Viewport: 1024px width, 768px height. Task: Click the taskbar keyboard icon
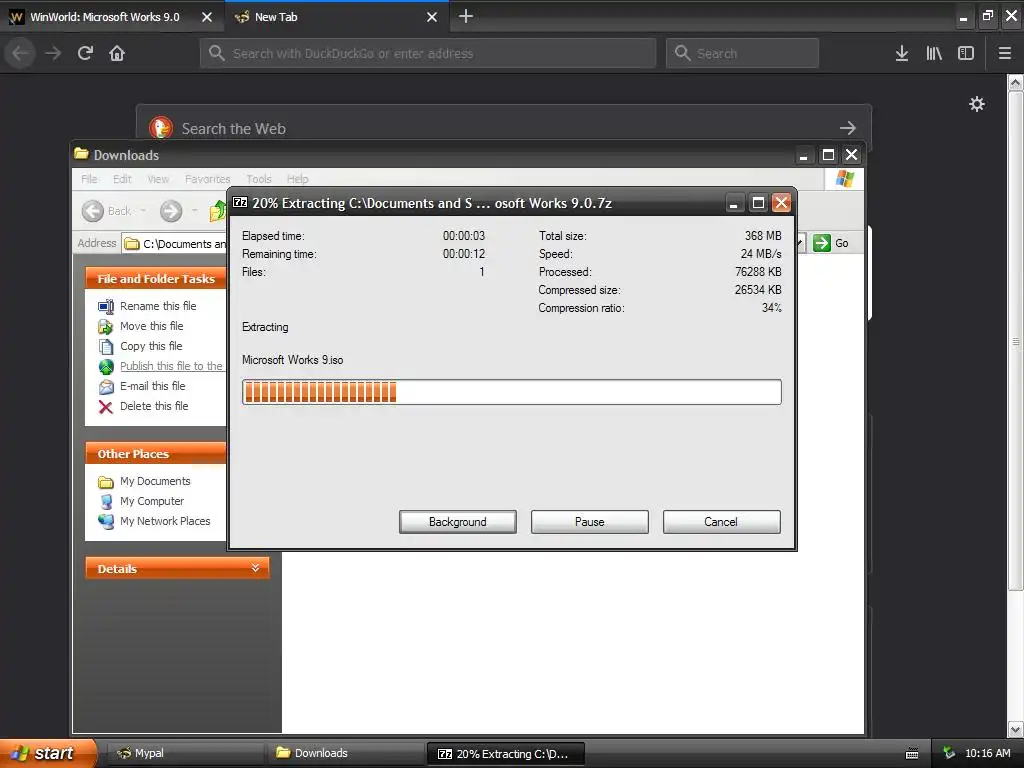tap(912, 754)
